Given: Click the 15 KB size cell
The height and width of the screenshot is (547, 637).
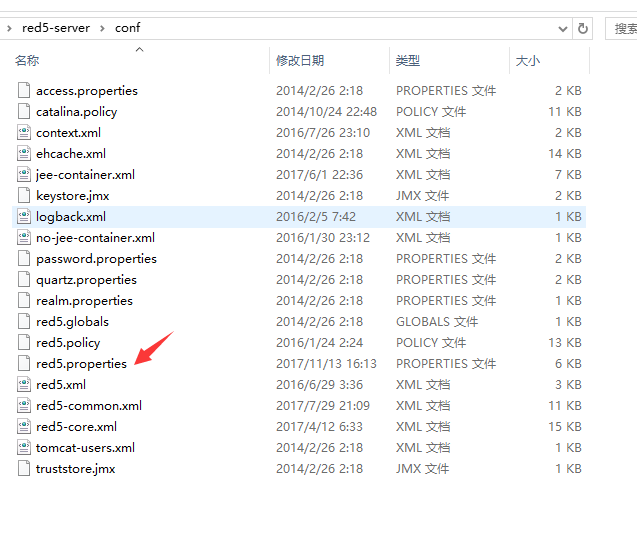Looking at the screenshot, I should click(565, 427).
